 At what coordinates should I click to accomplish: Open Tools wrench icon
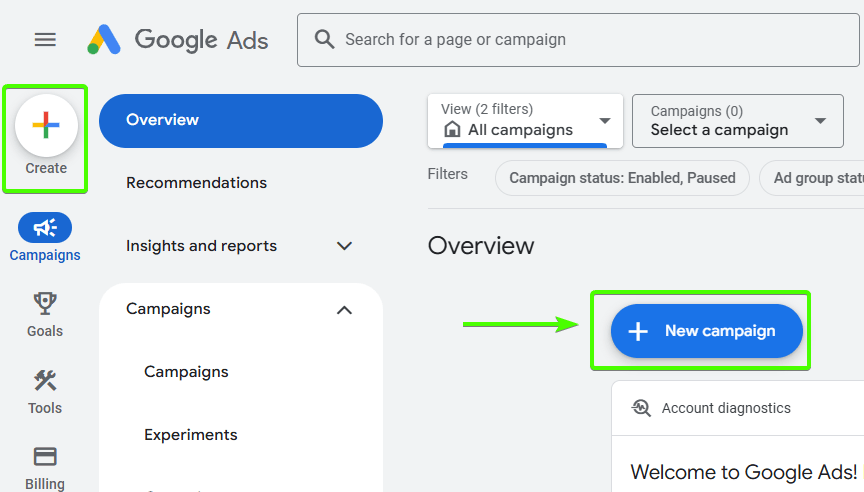coord(45,381)
